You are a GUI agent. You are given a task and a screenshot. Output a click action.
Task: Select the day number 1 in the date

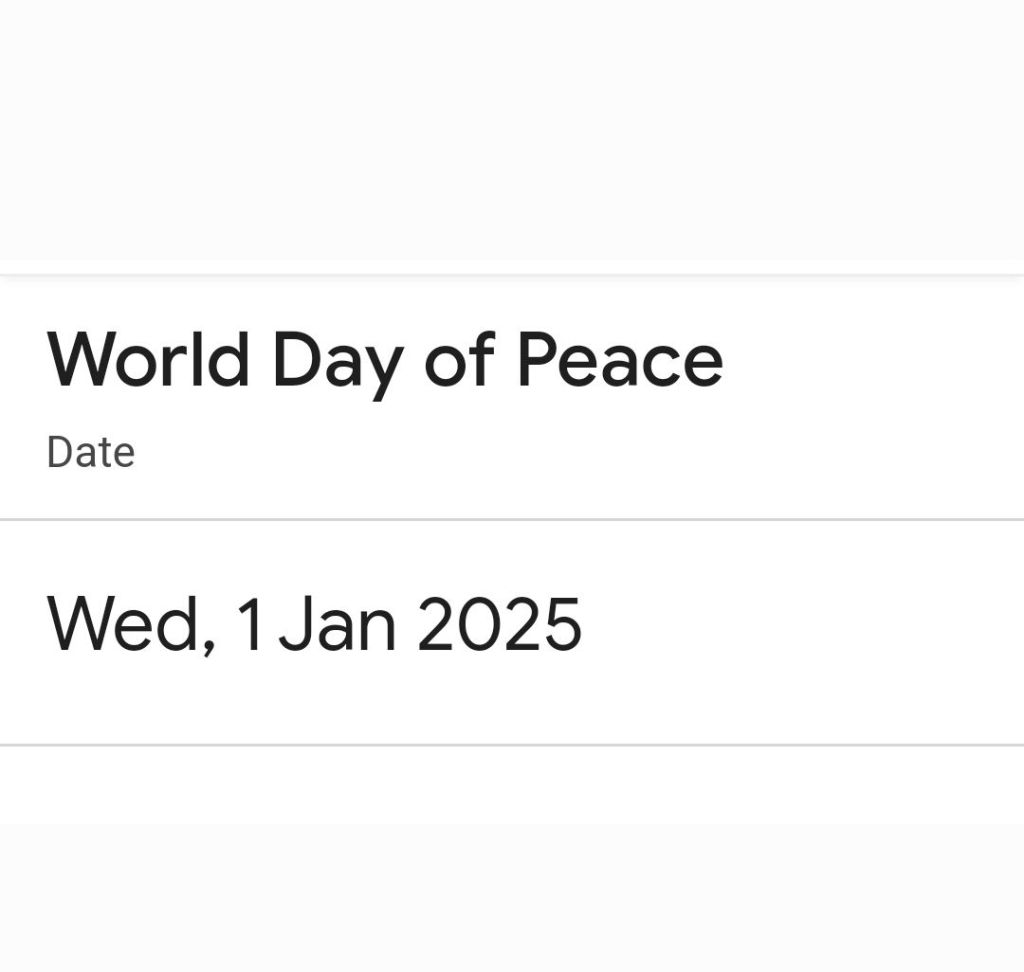tap(250, 624)
